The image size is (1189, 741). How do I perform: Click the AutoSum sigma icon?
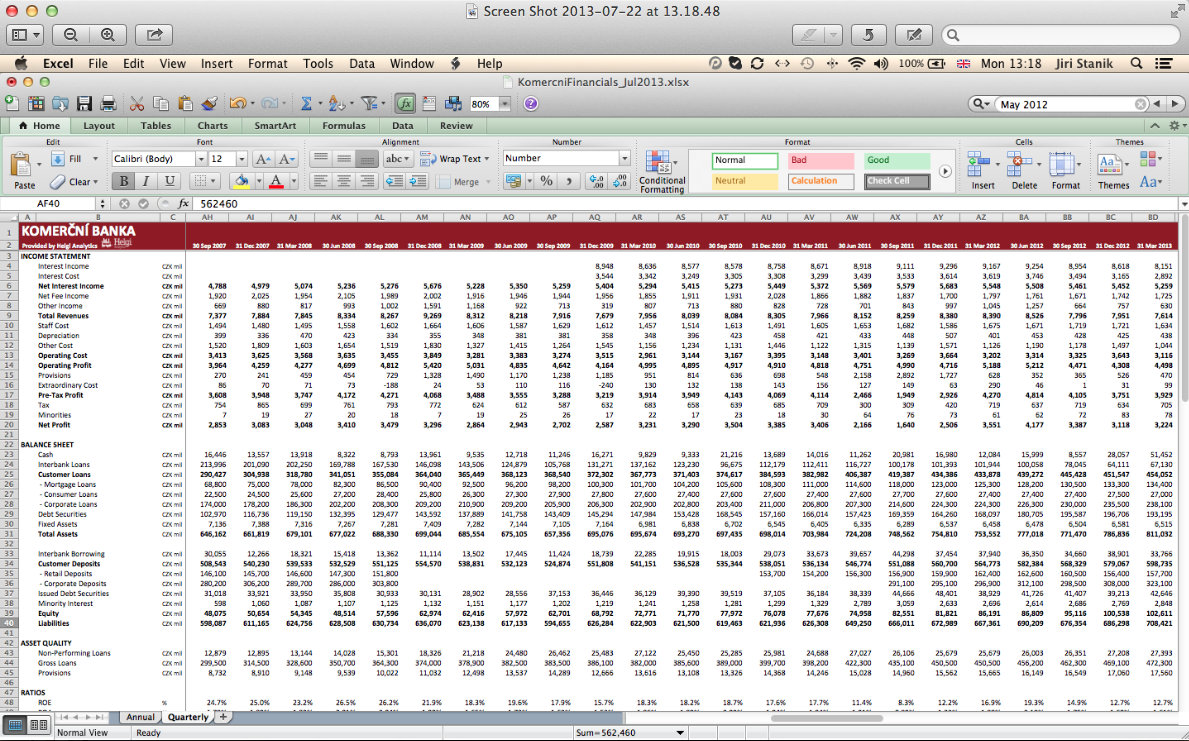click(x=306, y=104)
